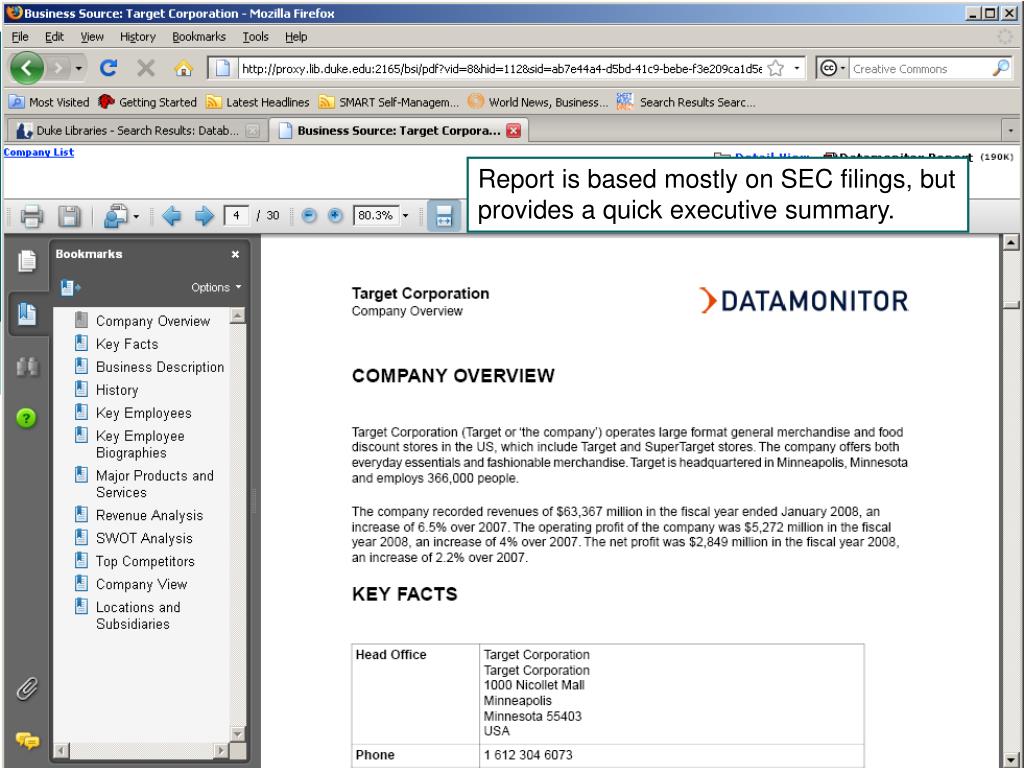Open the Help menu

(296, 37)
